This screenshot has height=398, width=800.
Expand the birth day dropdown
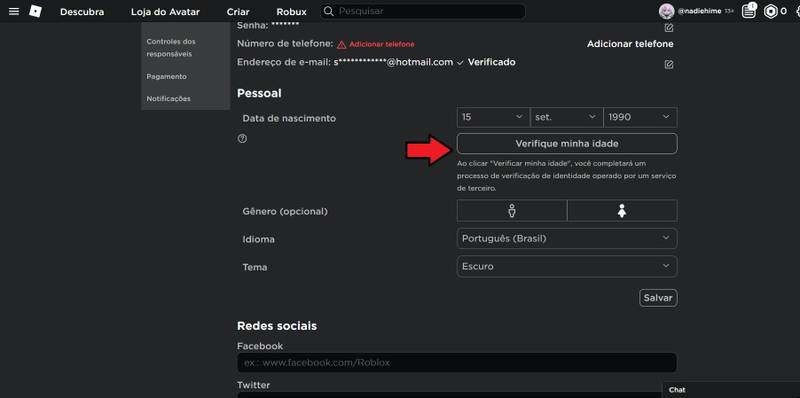click(493, 117)
